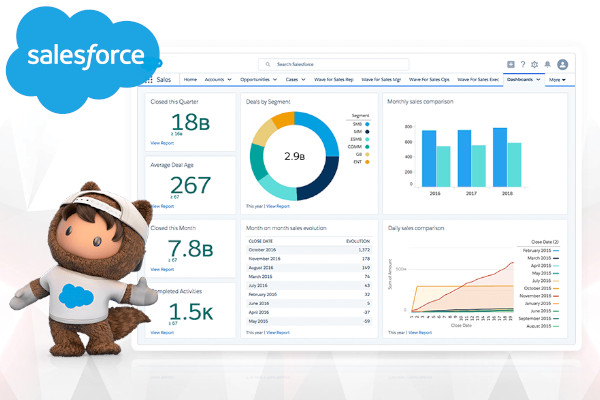Click the 267 Average Deal Age value
Viewport: 600px width, 400px height.
[190, 185]
